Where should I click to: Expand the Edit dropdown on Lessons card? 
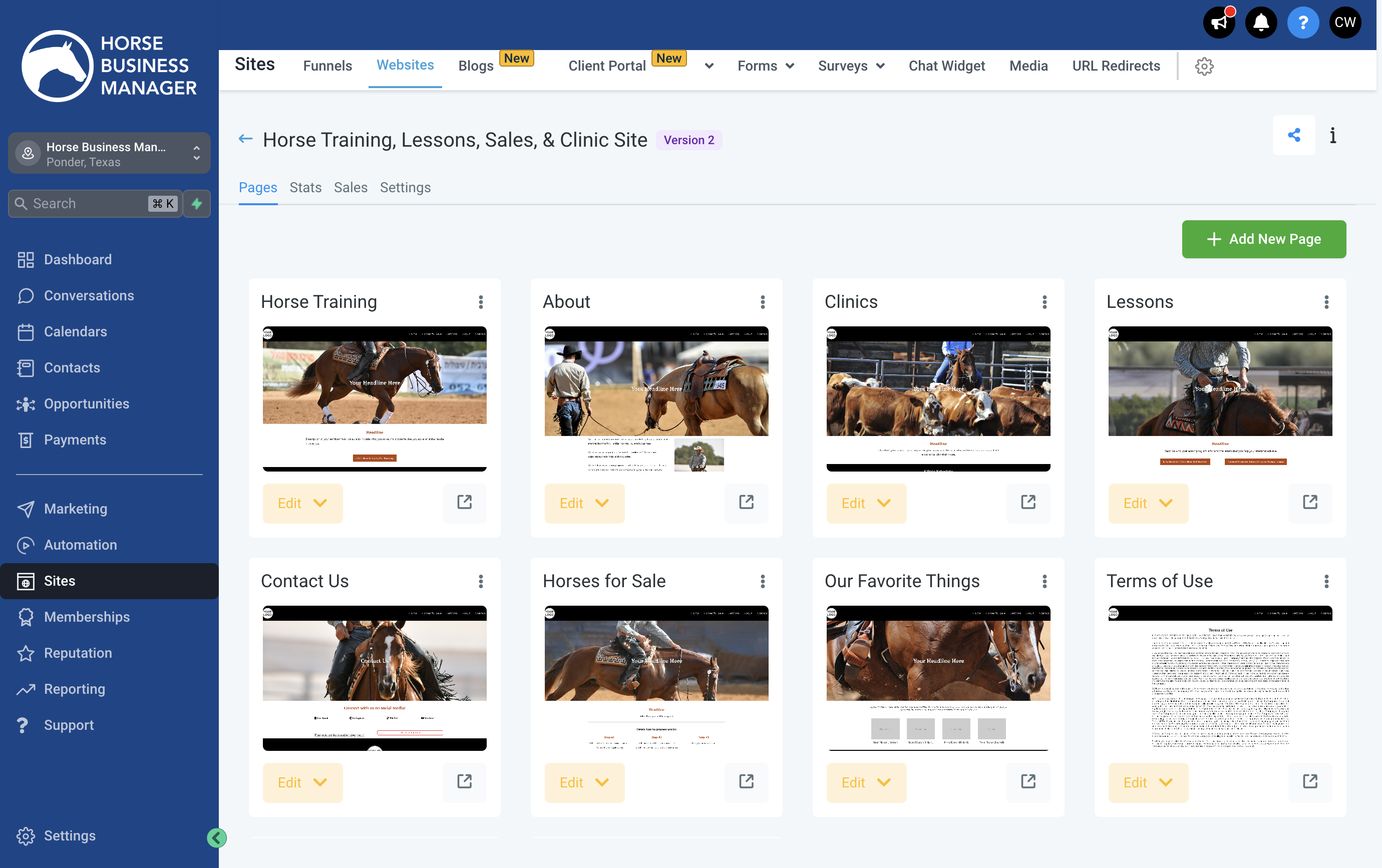pos(1148,503)
